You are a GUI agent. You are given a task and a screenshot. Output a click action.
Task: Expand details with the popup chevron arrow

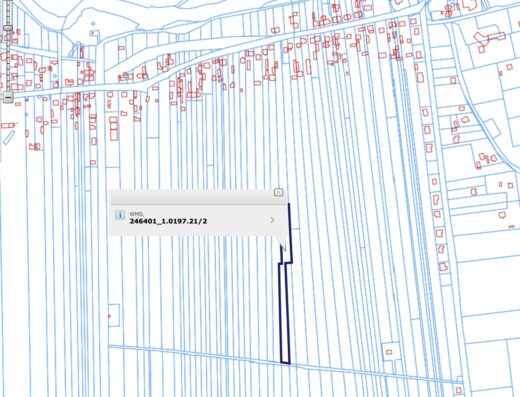[x=272, y=220]
